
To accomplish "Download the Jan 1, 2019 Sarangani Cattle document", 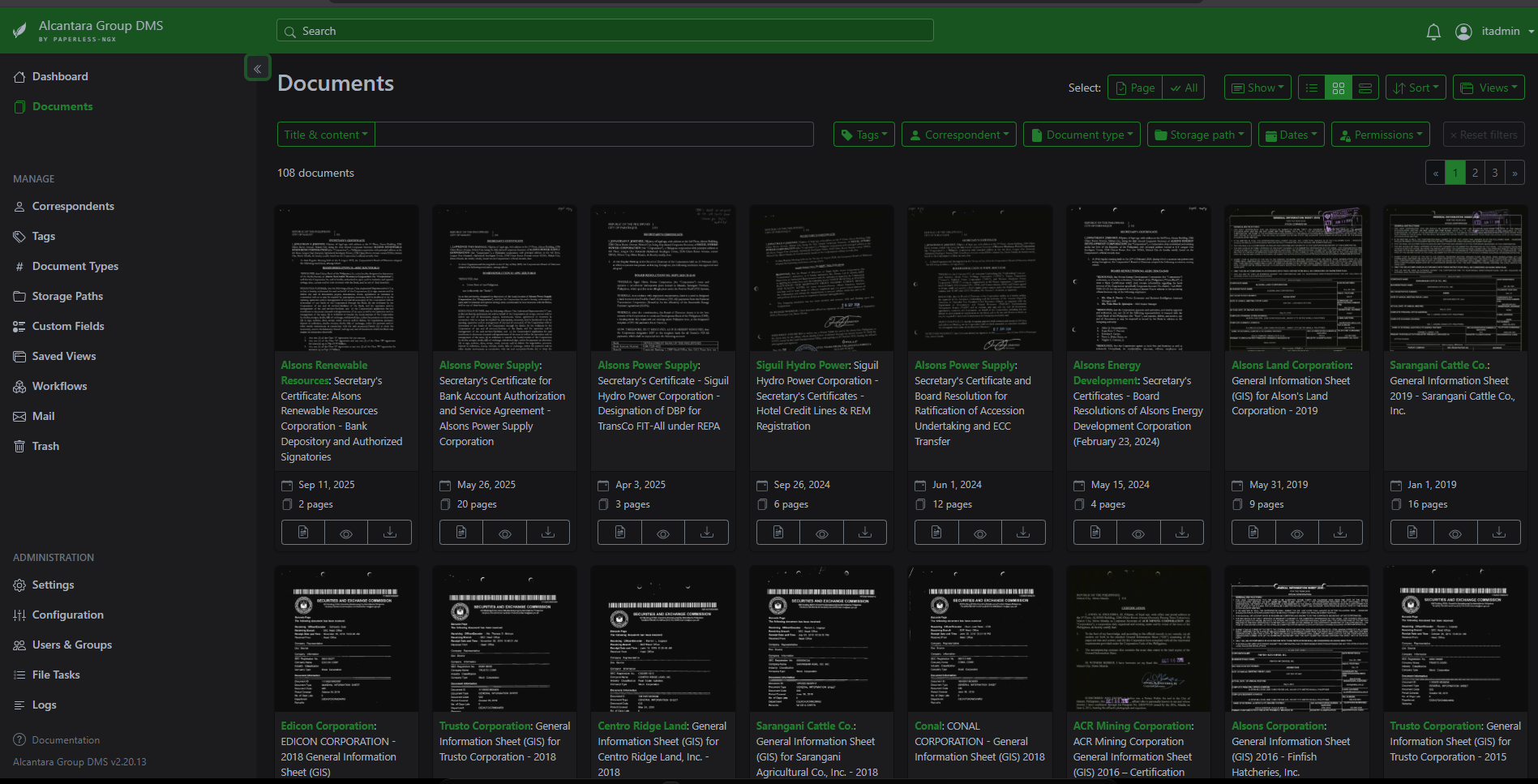I will pos(1498,533).
